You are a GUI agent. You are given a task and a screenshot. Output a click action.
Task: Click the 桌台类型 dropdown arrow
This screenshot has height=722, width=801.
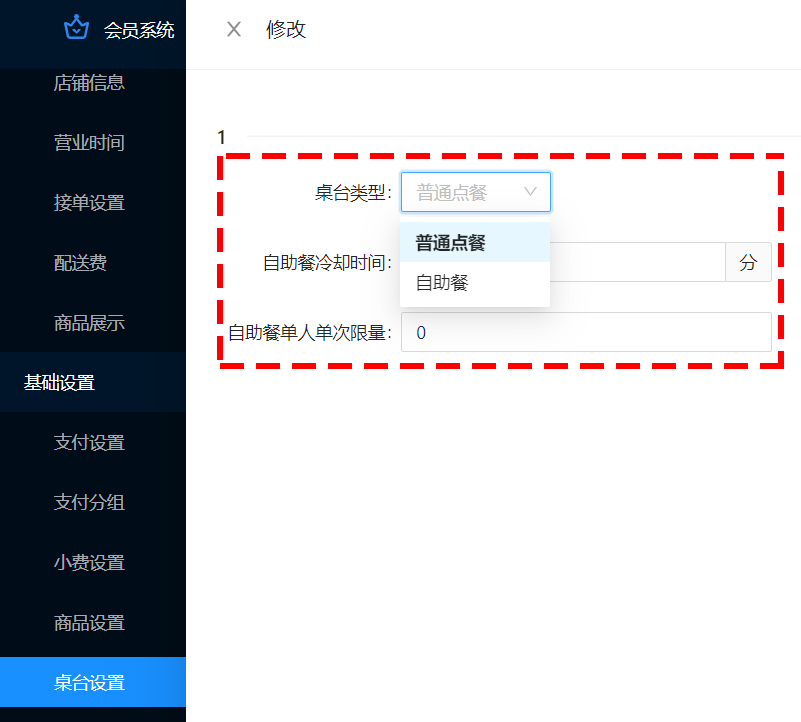pyautogui.click(x=530, y=192)
